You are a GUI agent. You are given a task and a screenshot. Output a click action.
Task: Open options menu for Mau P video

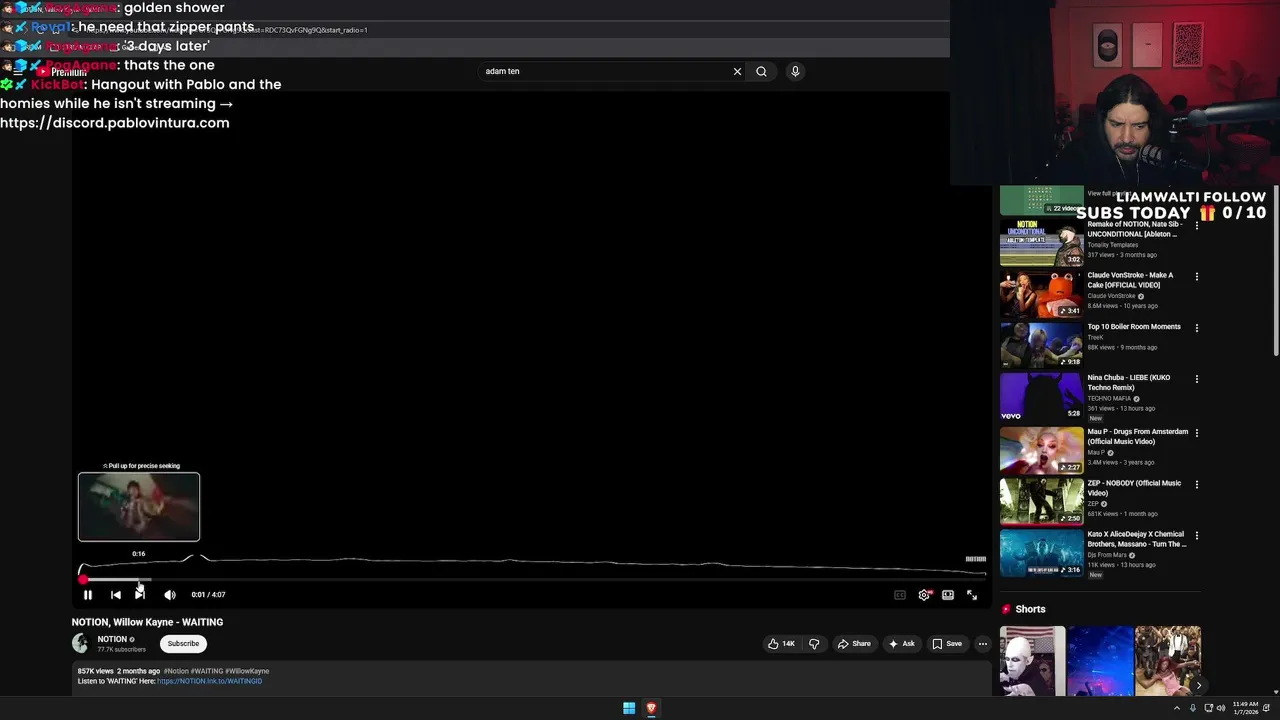[1196, 433]
